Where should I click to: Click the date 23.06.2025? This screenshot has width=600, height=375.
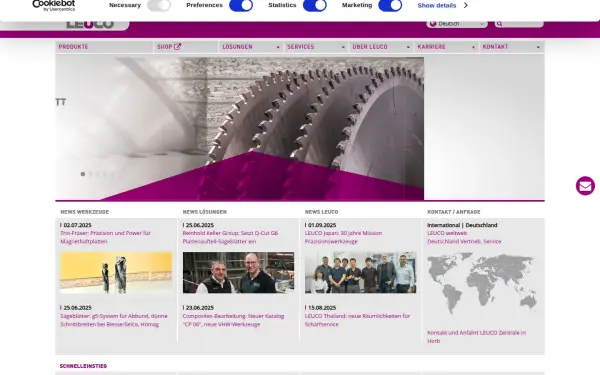click(200, 308)
